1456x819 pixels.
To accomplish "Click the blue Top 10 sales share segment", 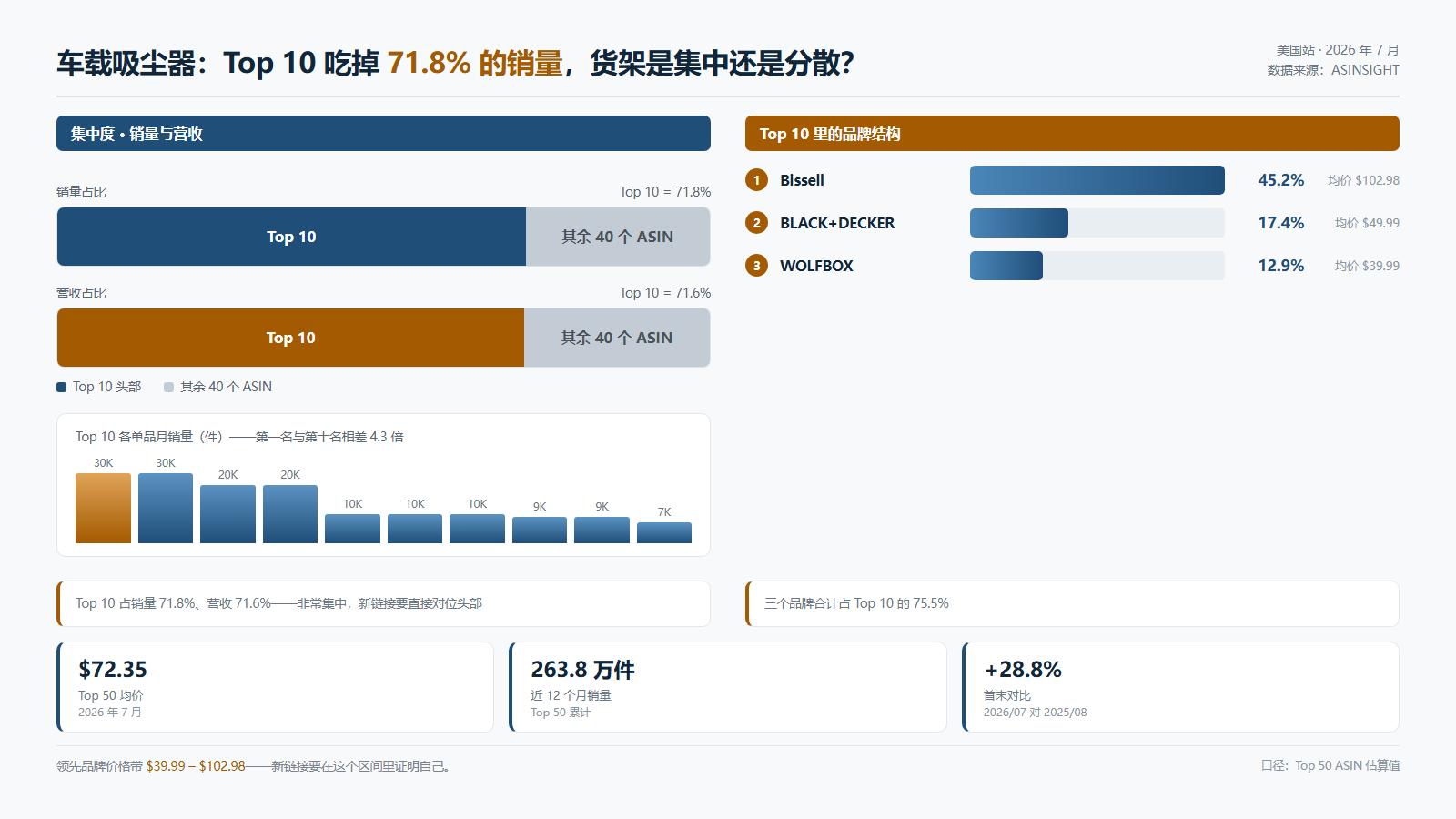I will pos(291,237).
